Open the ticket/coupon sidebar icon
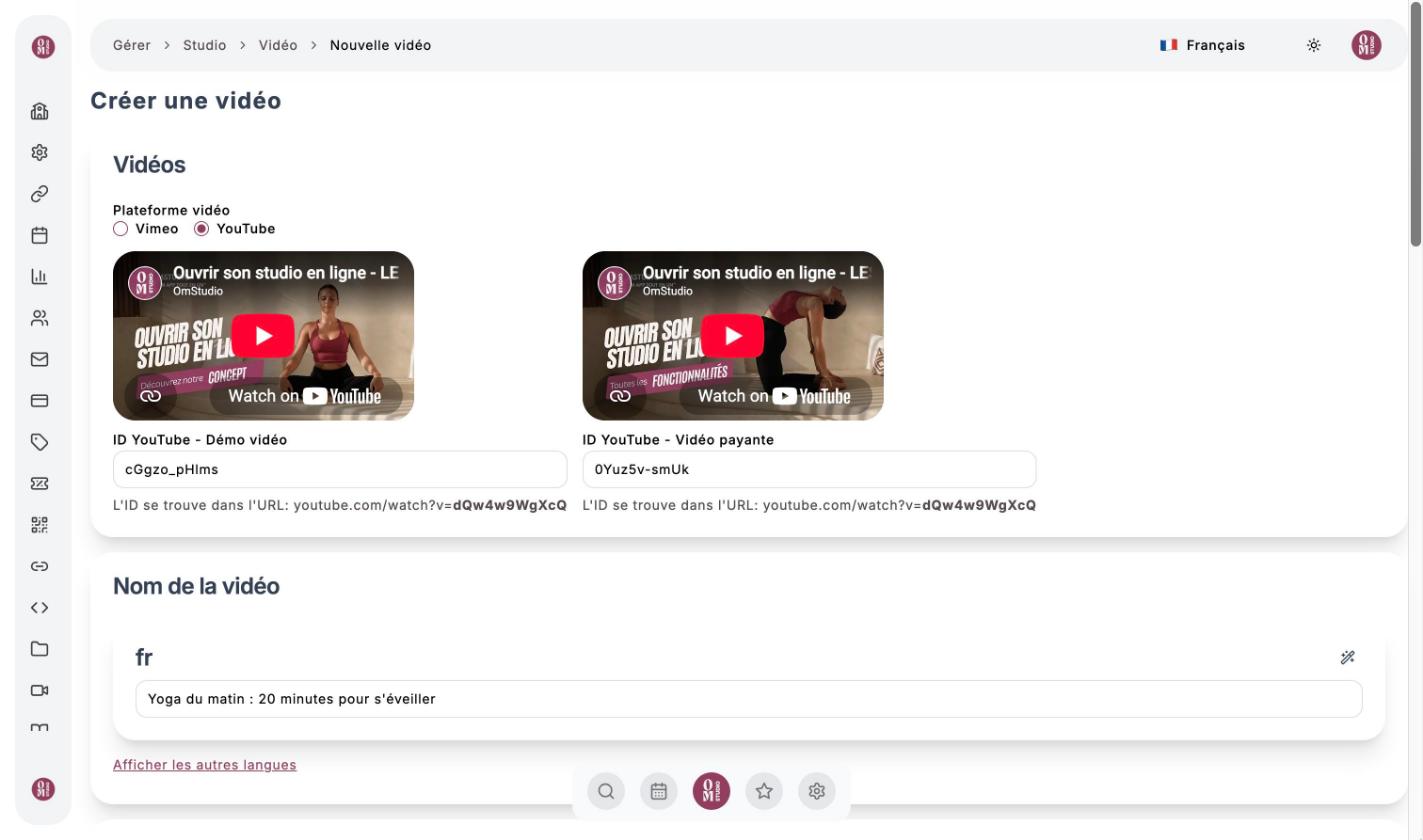 coord(39,484)
